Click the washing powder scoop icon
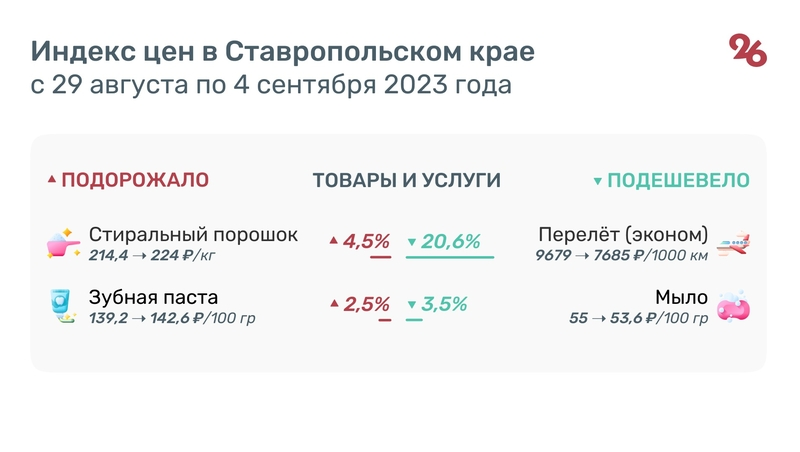Image resolution: width=800 pixels, height=452 pixels. tap(62, 244)
